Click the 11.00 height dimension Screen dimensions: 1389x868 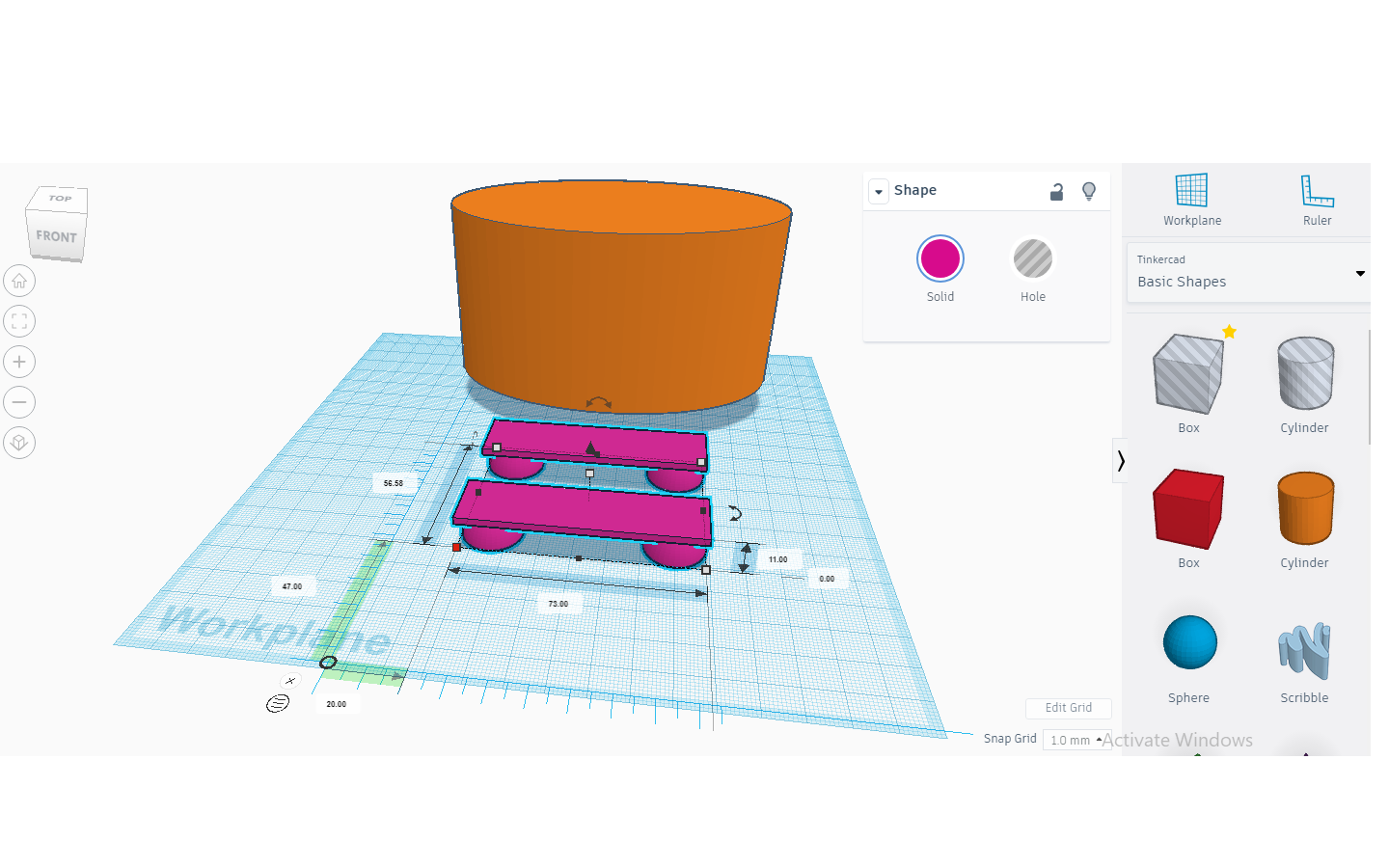coord(778,559)
